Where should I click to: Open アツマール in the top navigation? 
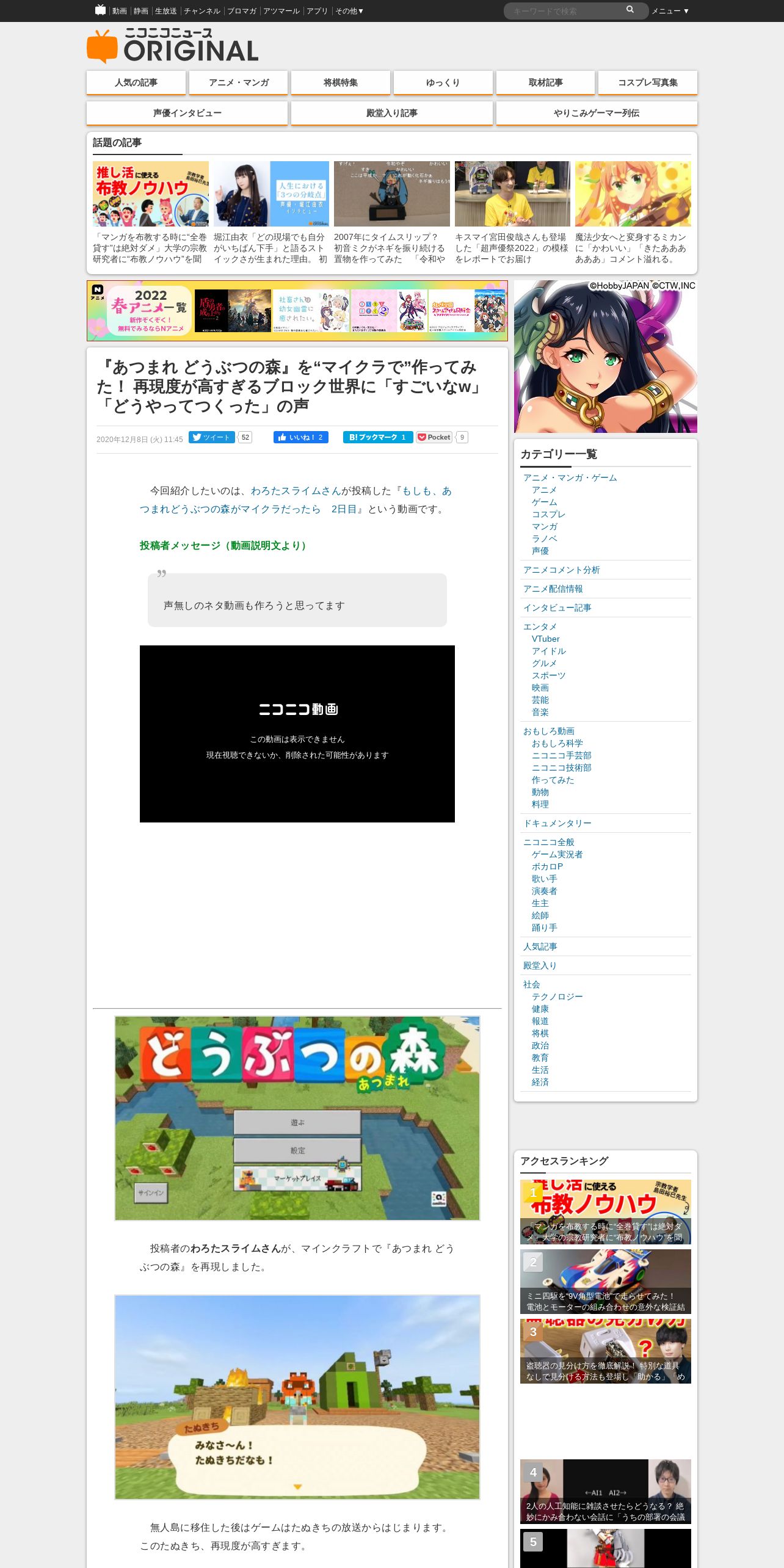coord(281,11)
